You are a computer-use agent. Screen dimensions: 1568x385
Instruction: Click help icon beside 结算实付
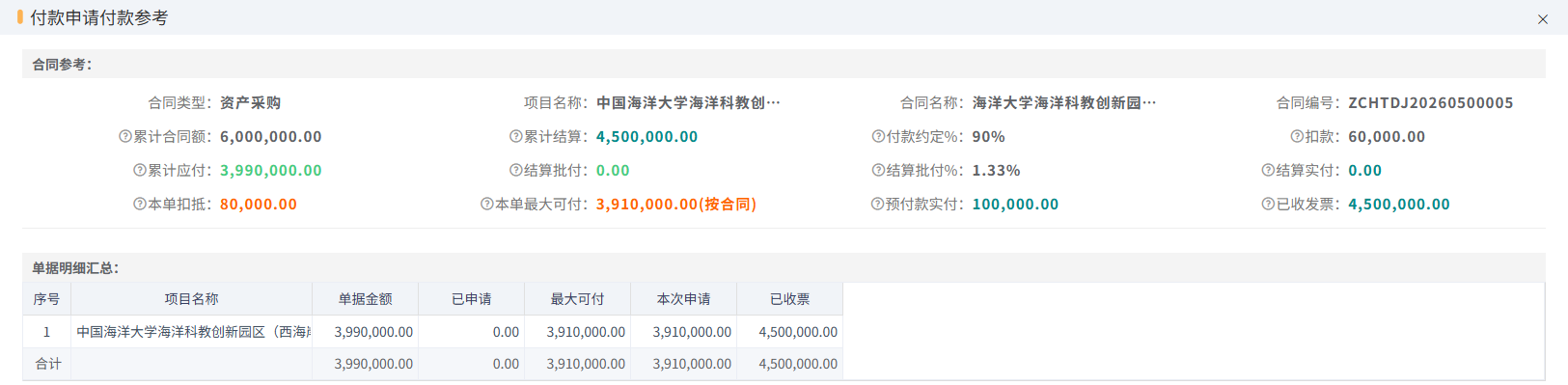point(1268,171)
